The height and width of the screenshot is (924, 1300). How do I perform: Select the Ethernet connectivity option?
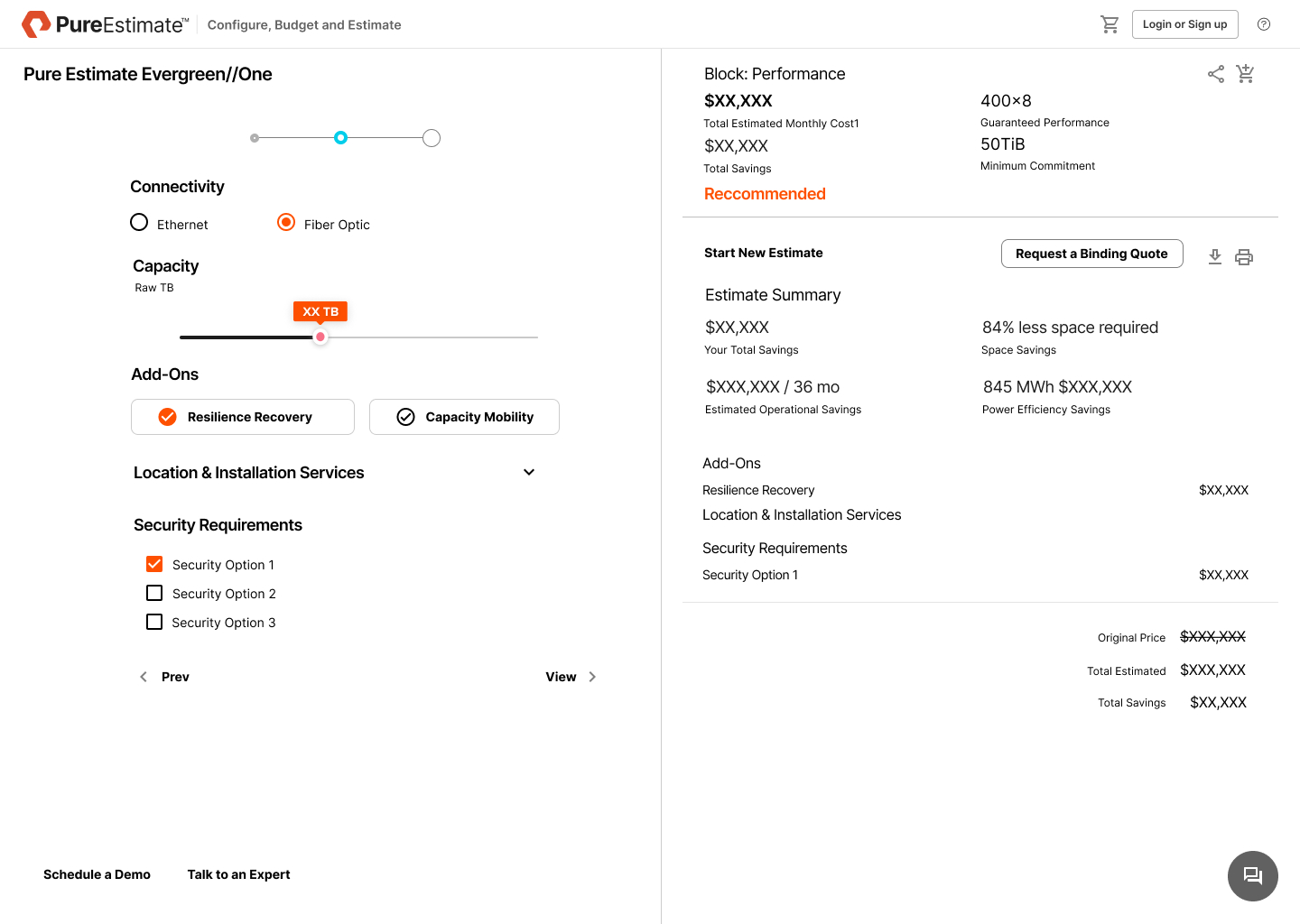tap(139, 223)
